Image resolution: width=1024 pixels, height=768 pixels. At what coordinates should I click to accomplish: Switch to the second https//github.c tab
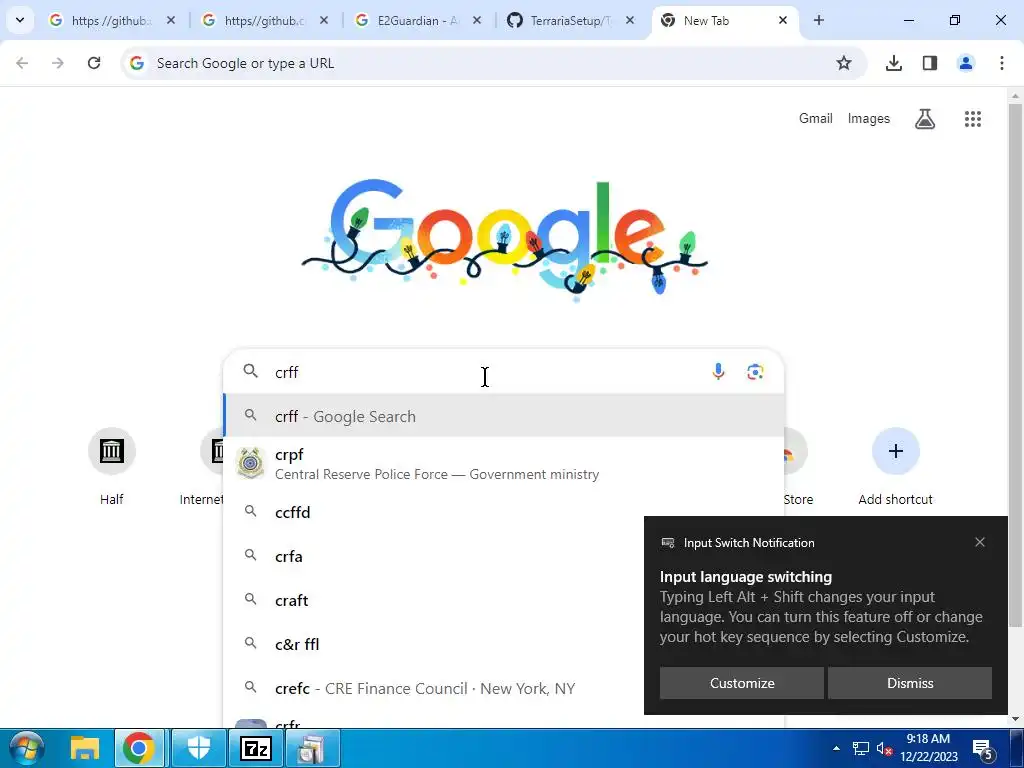pos(265,21)
